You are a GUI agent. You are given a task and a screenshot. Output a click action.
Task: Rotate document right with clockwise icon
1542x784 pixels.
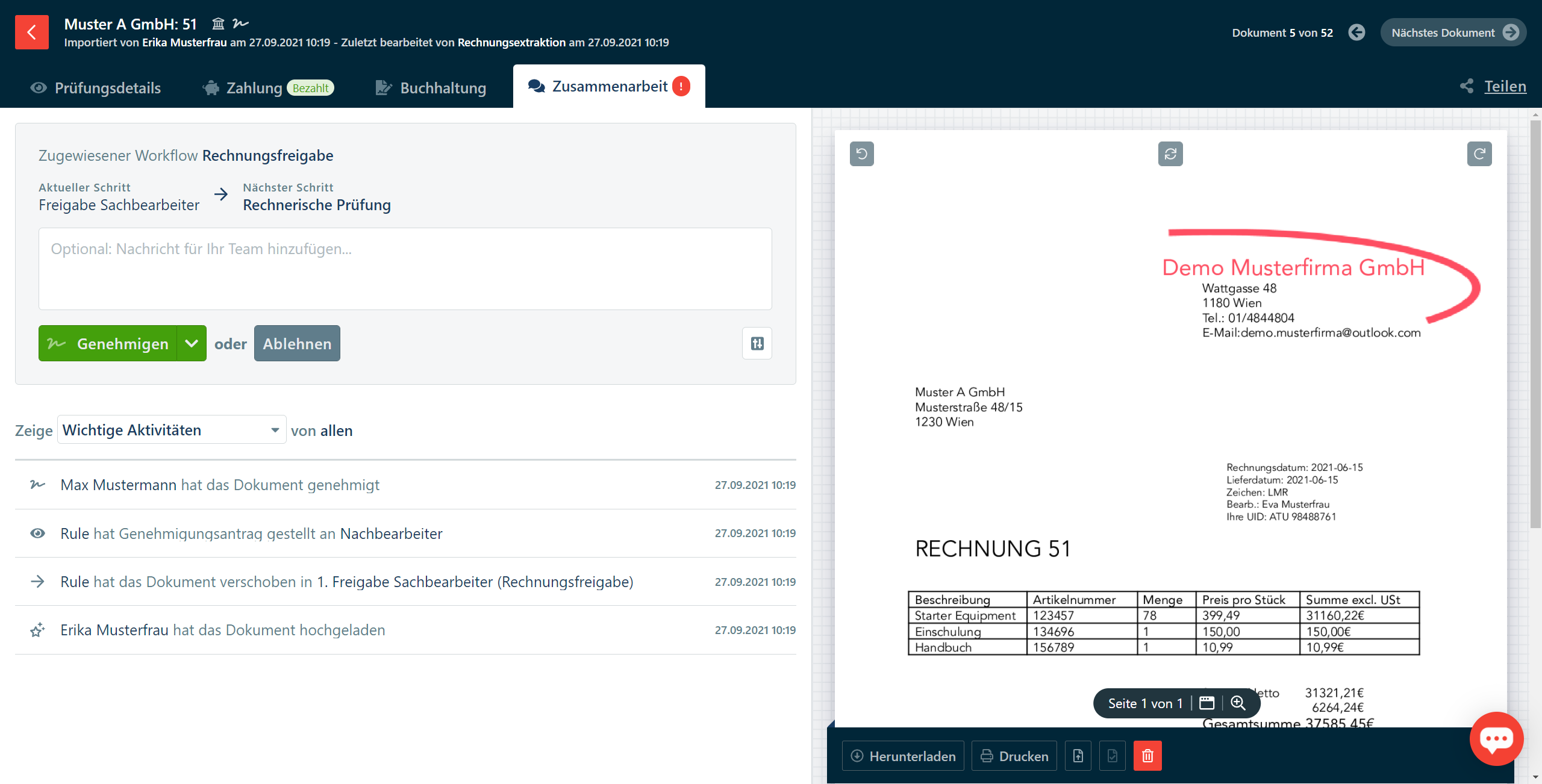pos(1479,154)
